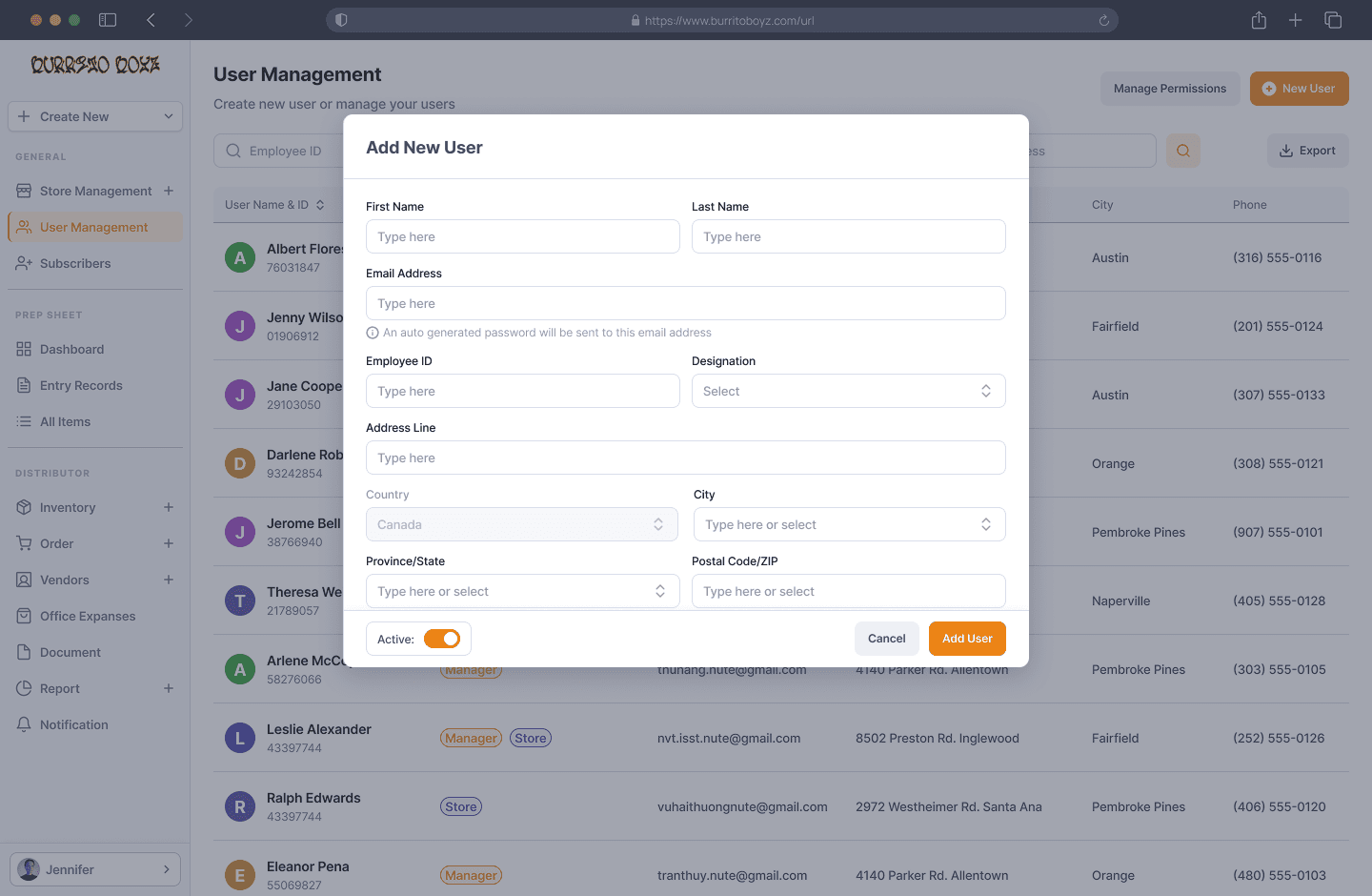This screenshot has width=1372, height=896.
Task: Click Eleanor Pena's avatar
Action: tap(240, 875)
